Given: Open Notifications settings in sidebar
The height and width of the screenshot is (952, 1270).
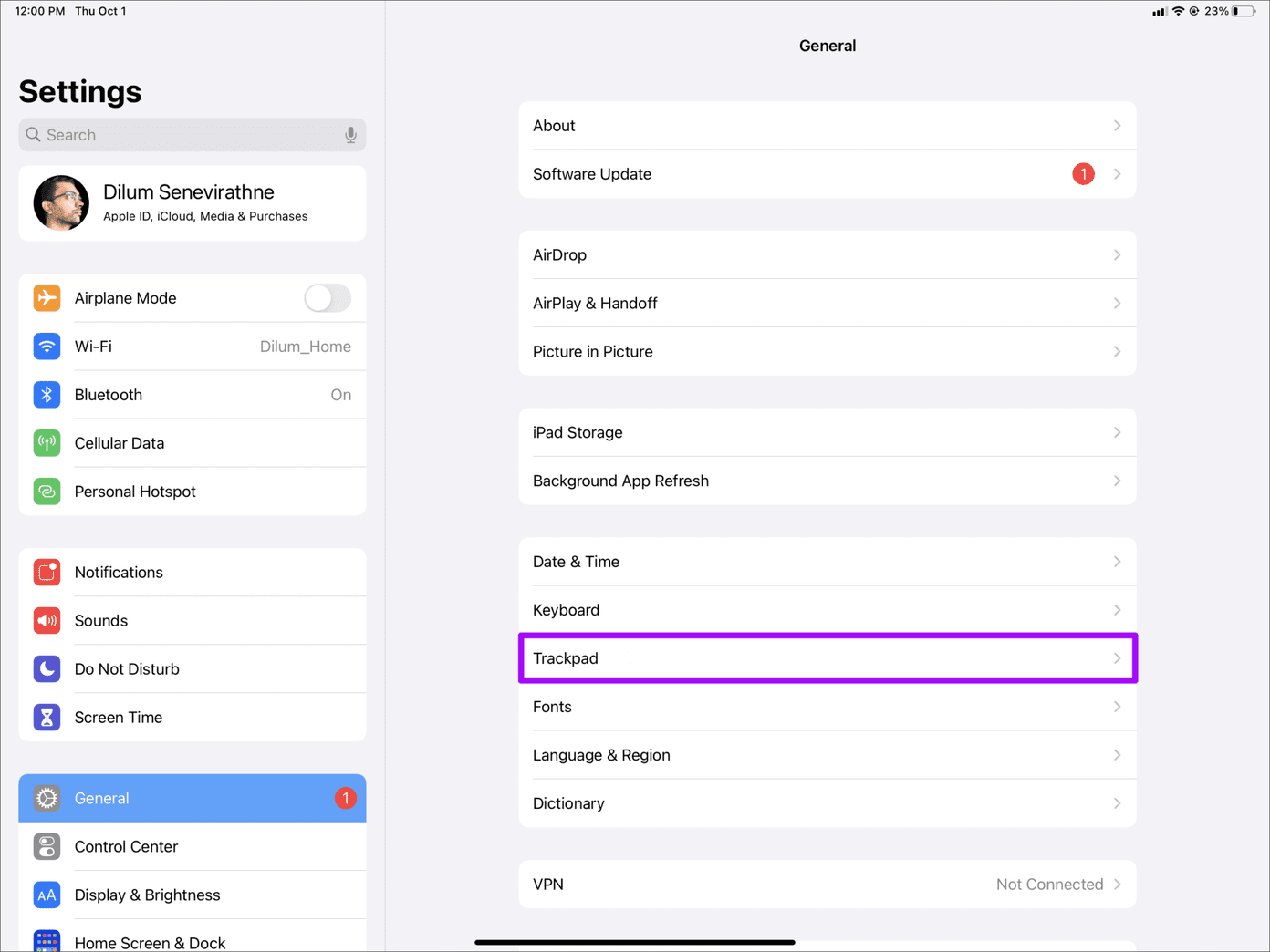Looking at the screenshot, I should click(x=193, y=573).
